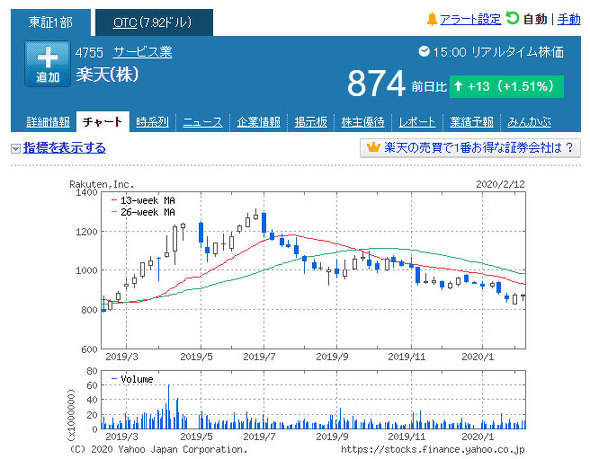Click the clock icon beside 15:00
Screen dimensions: 590x459
click(x=424, y=51)
